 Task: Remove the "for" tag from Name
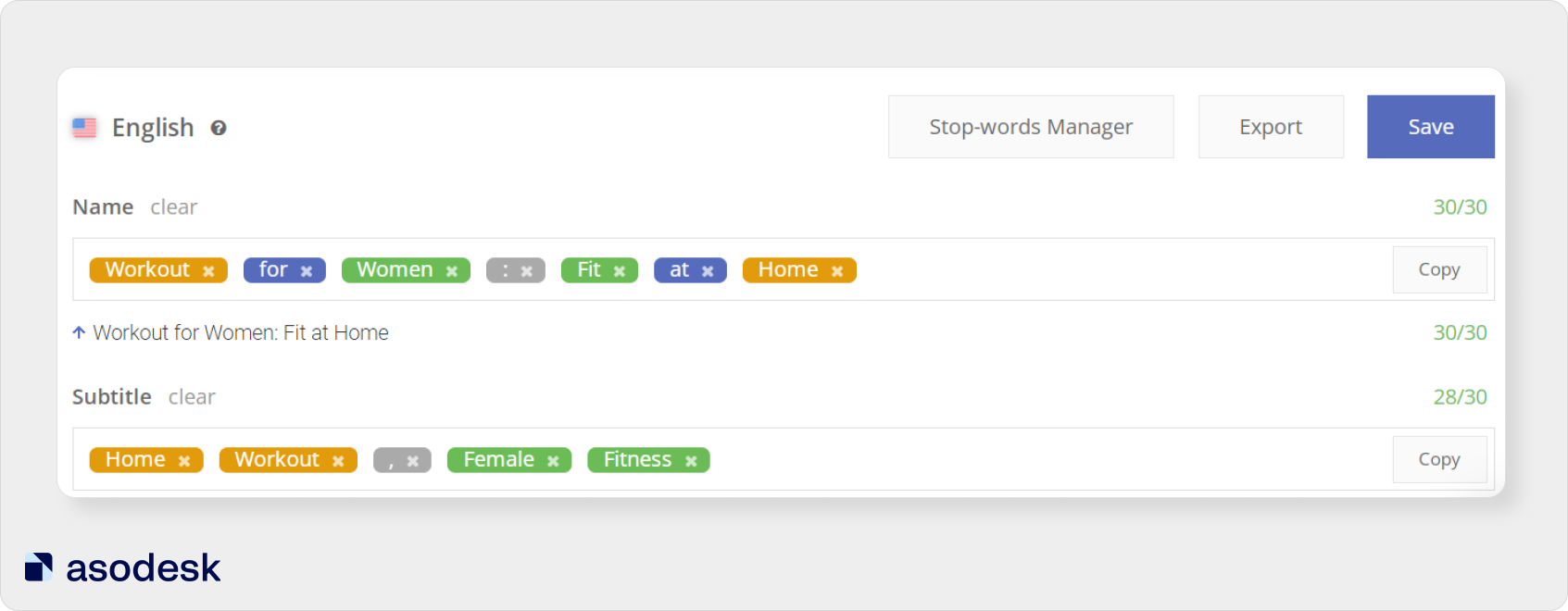[x=307, y=271]
